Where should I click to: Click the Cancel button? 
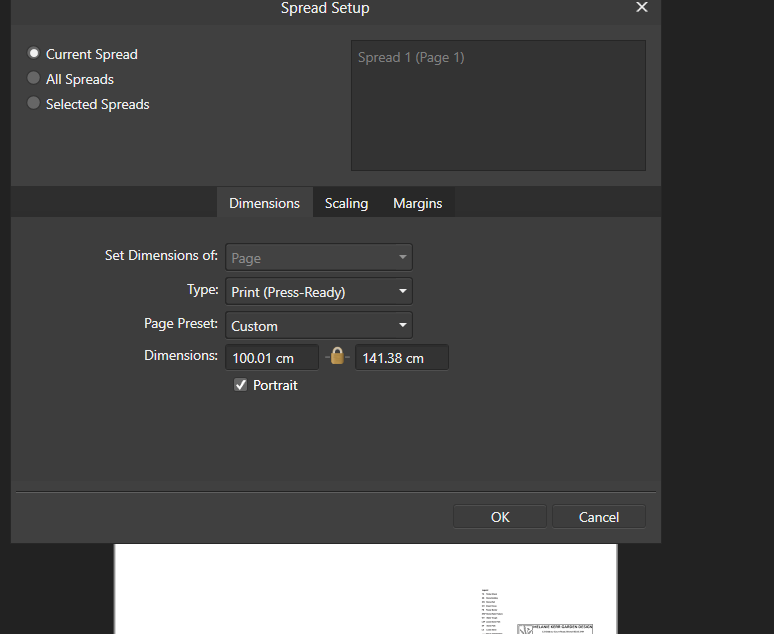pos(599,517)
